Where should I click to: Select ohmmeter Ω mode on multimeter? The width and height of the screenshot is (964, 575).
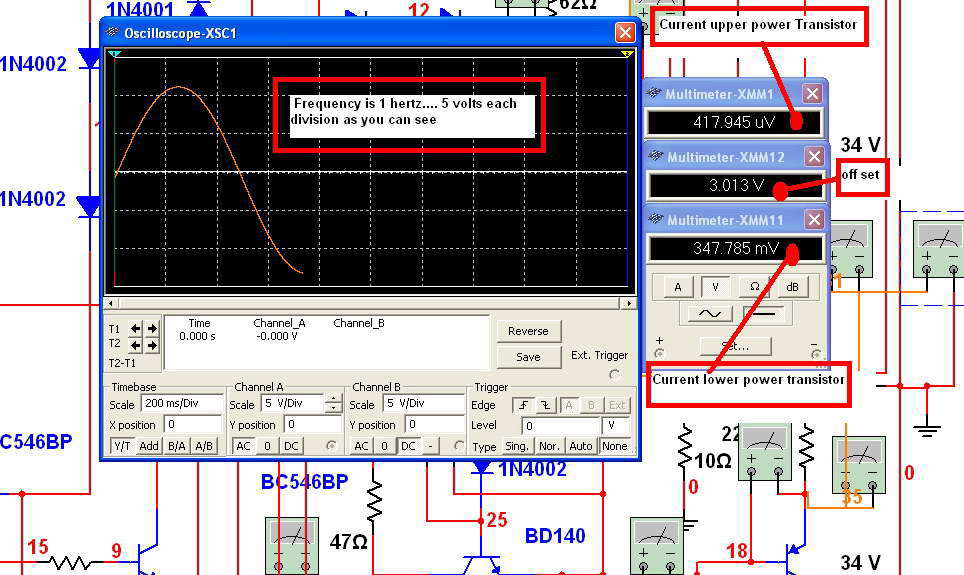[754, 287]
